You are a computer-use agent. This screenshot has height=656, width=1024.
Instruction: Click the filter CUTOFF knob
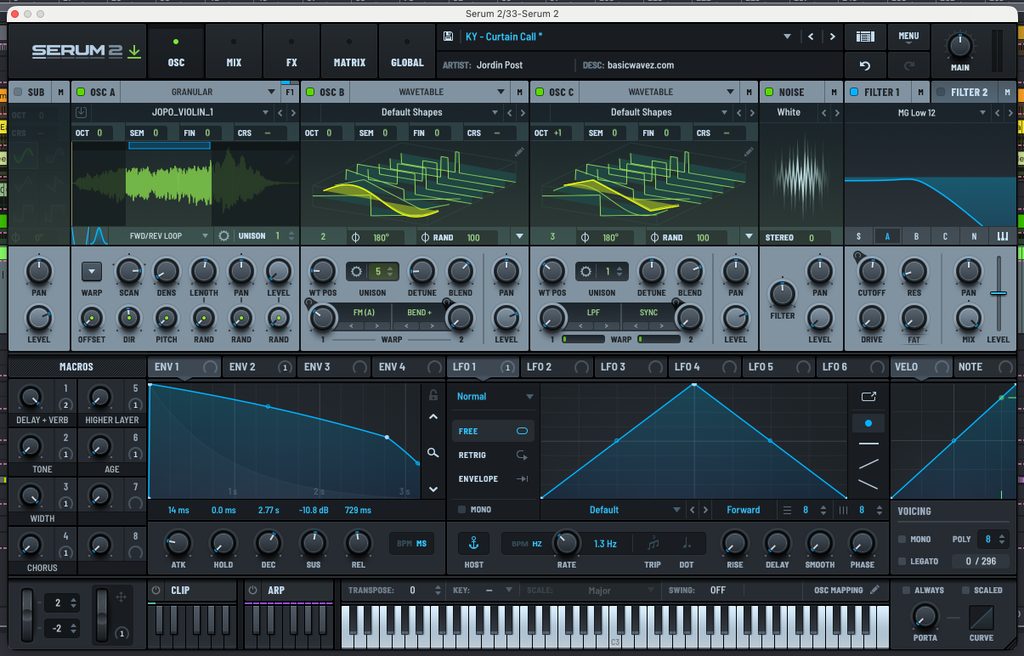click(871, 271)
